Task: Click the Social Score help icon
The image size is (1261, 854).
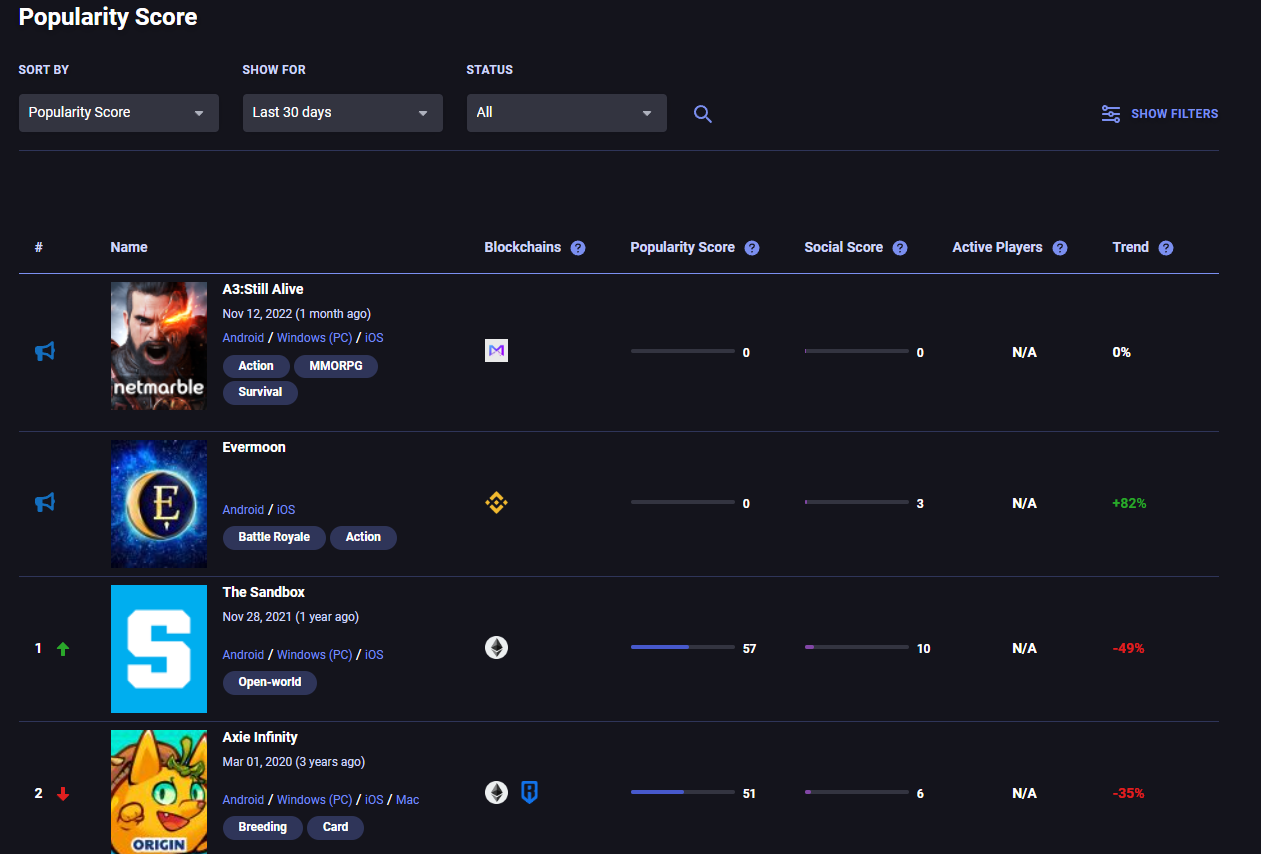Action: coord(900,248)
